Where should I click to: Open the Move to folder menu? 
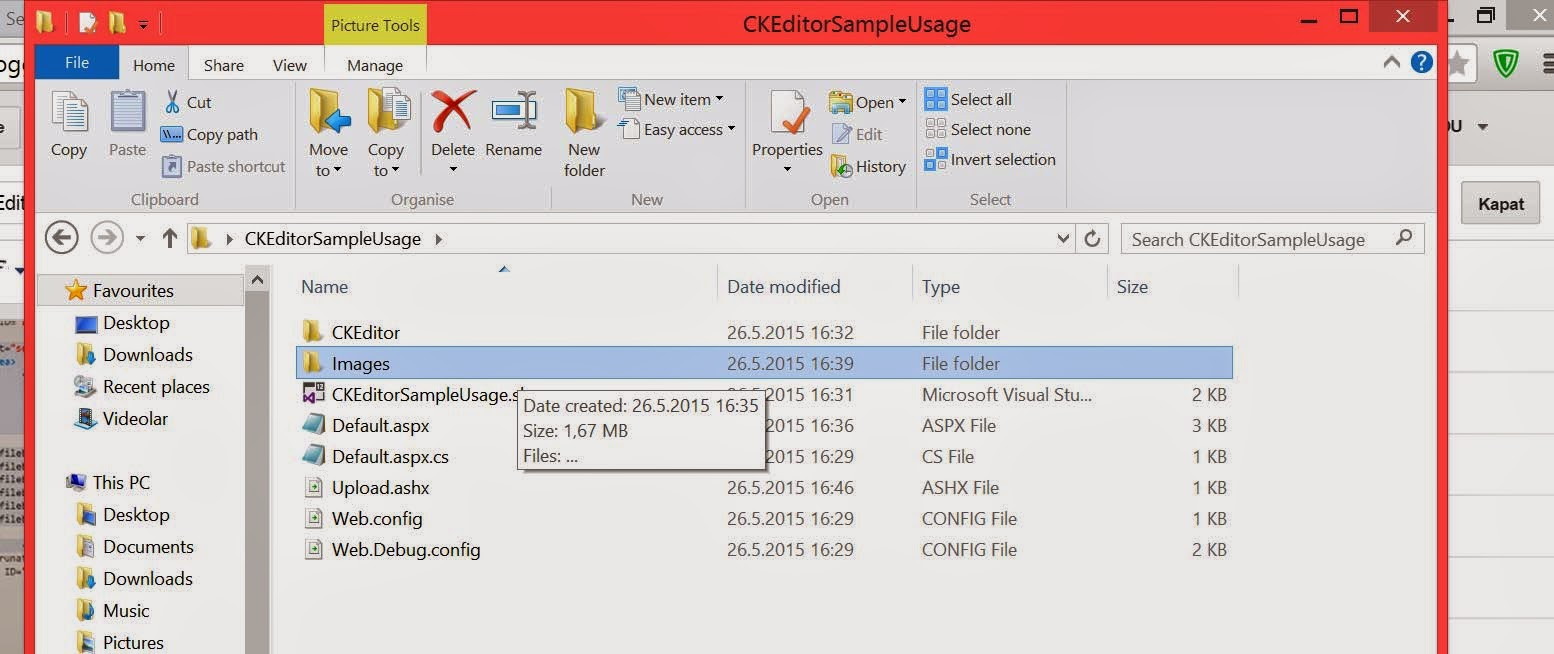pyautogui.click(x=328, y=133)
